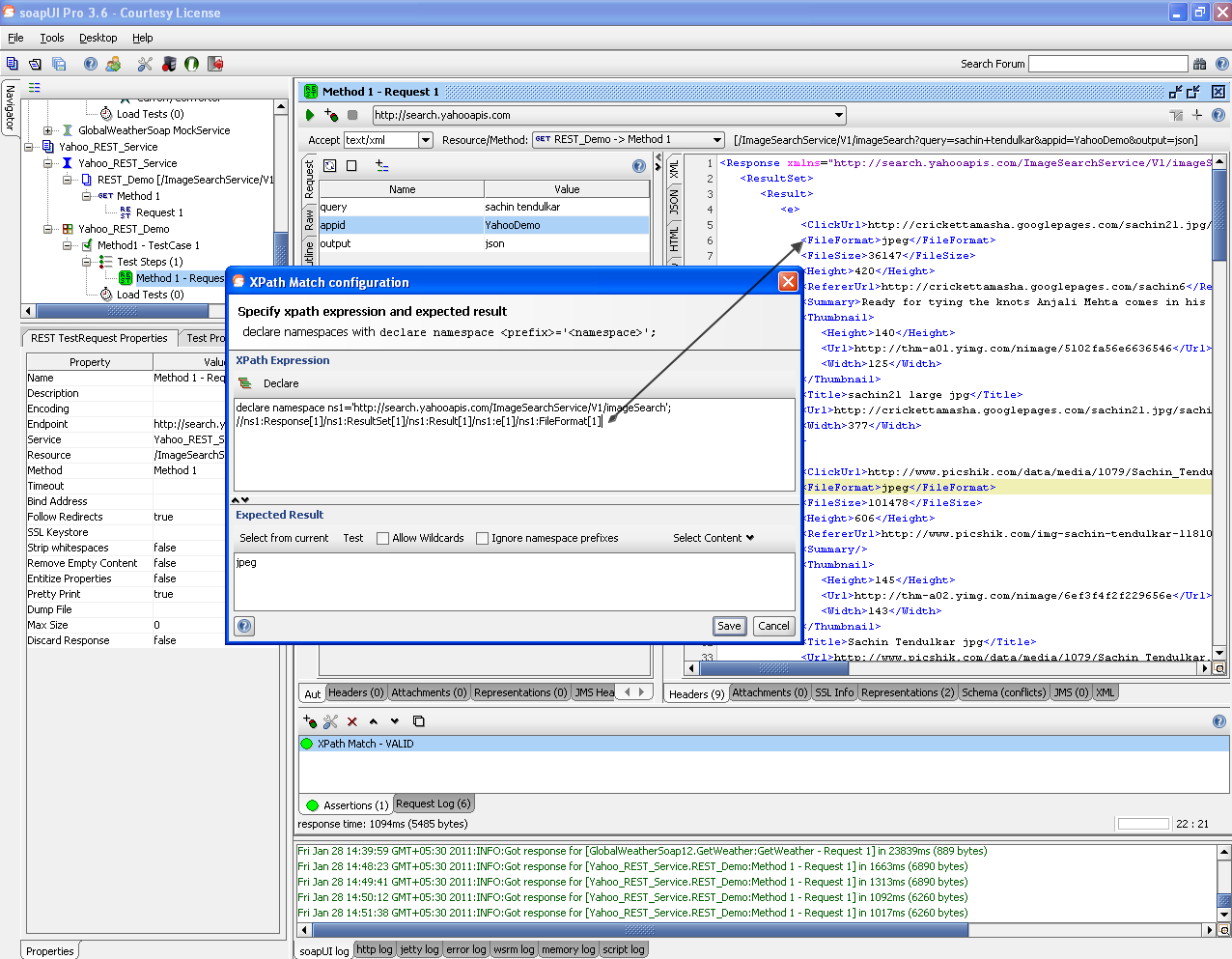Submit request with the green play icon

pos(310,115)
